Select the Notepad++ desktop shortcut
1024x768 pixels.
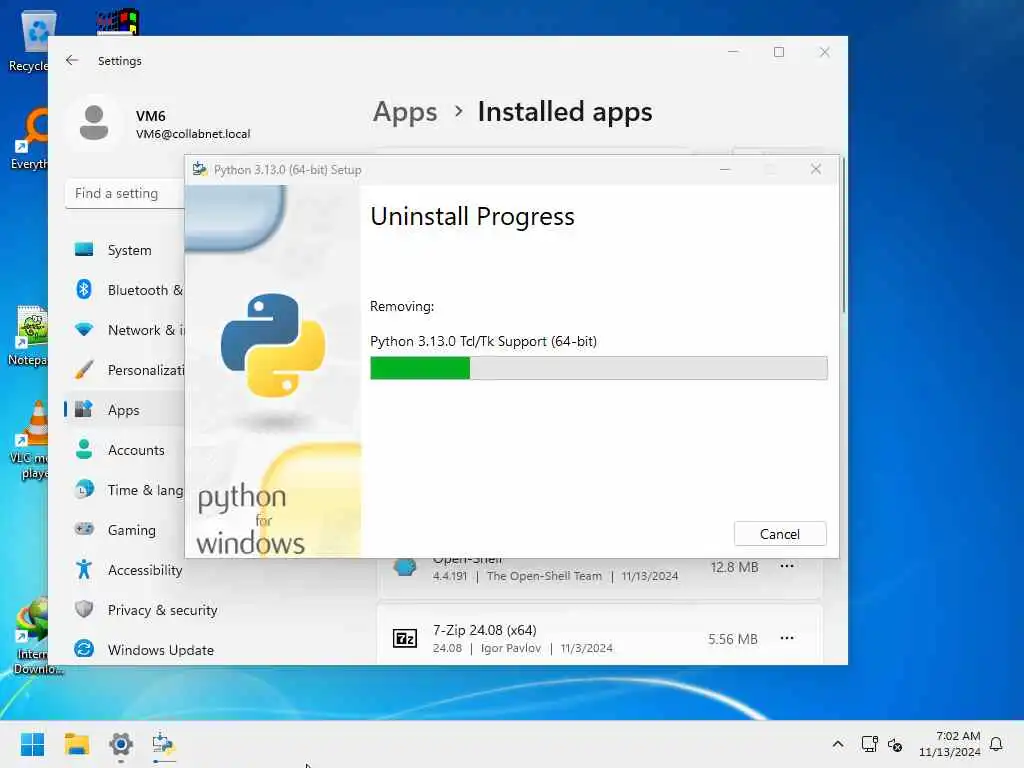(27, 336)
